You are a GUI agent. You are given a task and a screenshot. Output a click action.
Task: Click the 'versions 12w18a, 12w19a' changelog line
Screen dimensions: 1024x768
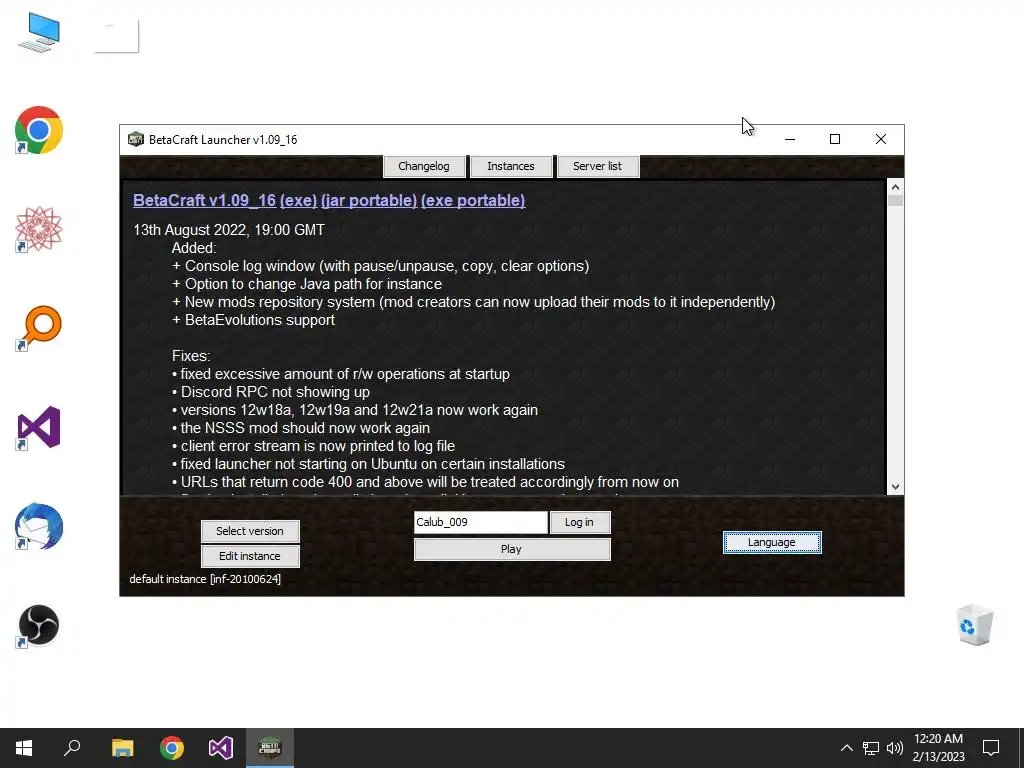click(355, 410)
